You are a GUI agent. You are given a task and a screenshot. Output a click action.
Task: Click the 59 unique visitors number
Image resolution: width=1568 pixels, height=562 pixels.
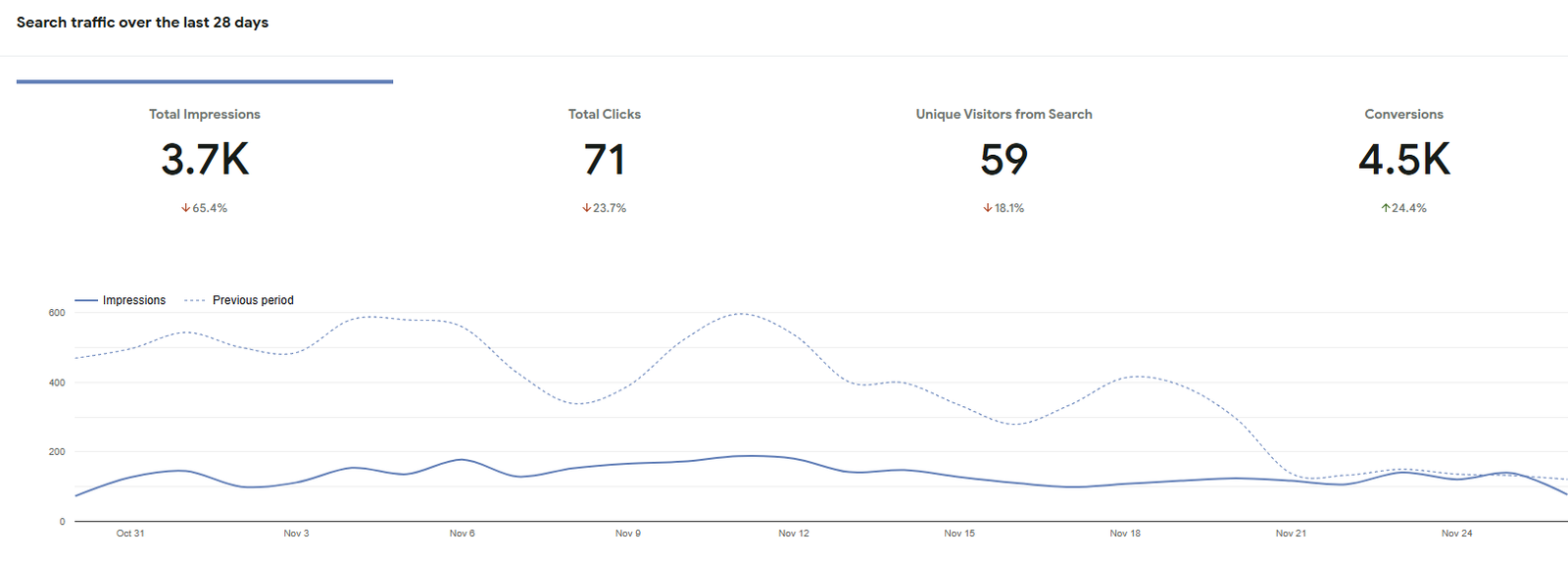pyautogui.click(x=1004, y=160)
